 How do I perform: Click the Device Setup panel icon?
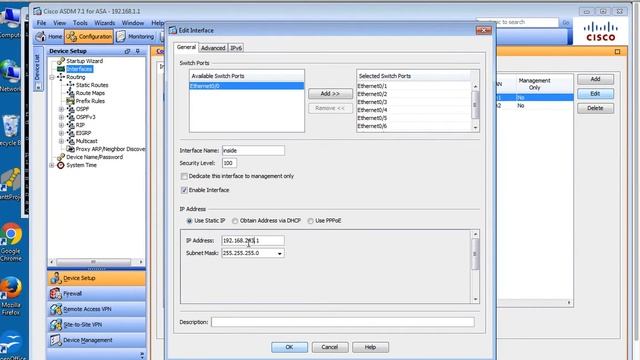coord(56,278)
